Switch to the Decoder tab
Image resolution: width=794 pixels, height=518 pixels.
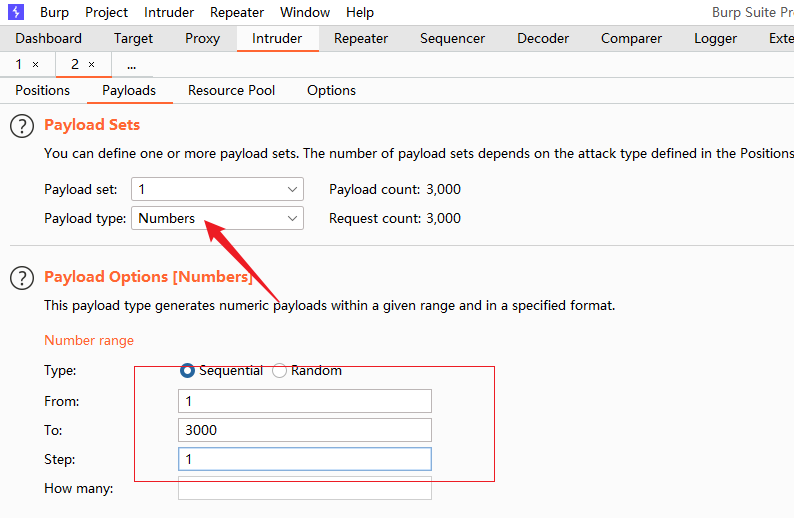click(543, 38)
